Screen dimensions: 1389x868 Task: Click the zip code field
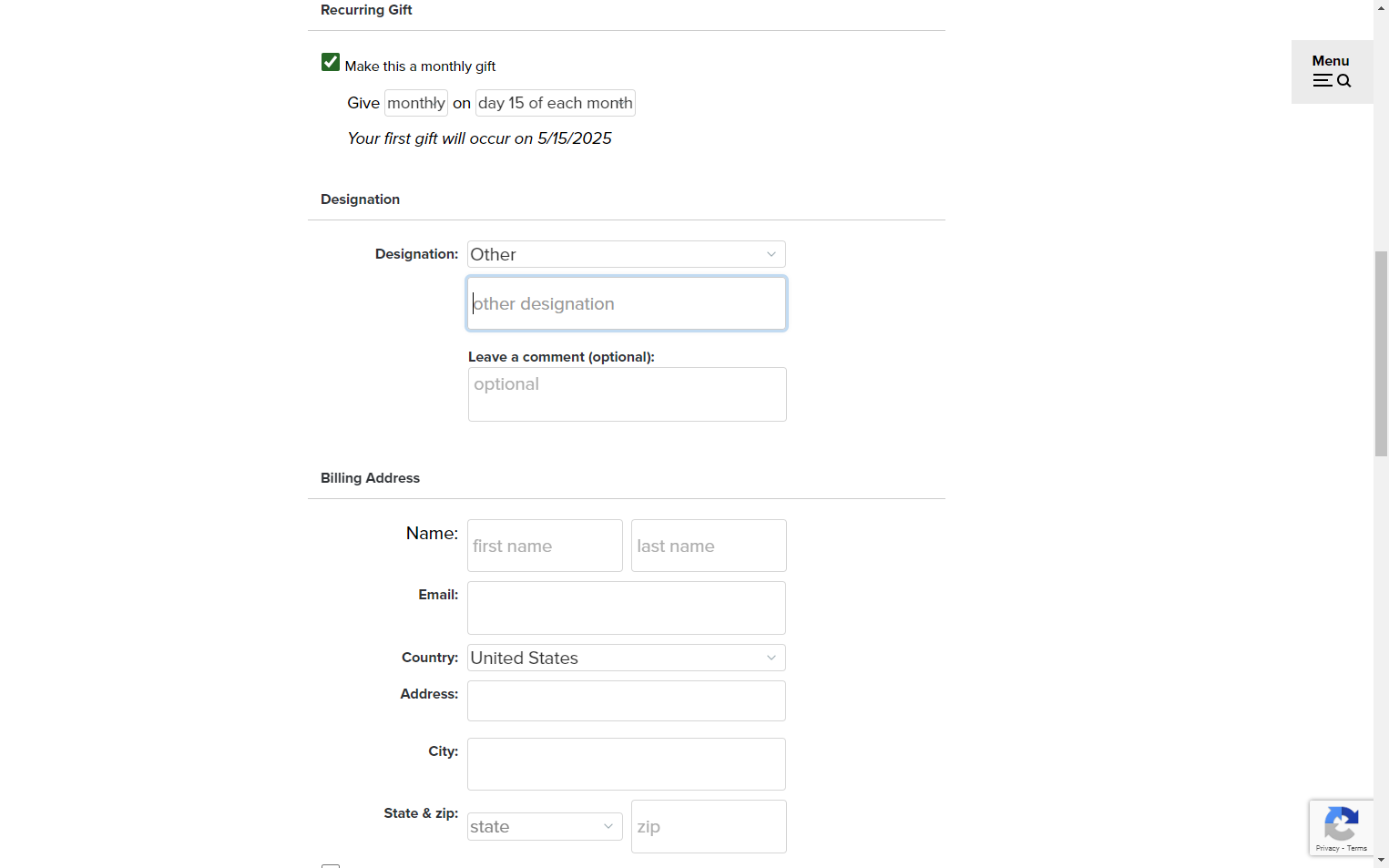coord(709,826)
